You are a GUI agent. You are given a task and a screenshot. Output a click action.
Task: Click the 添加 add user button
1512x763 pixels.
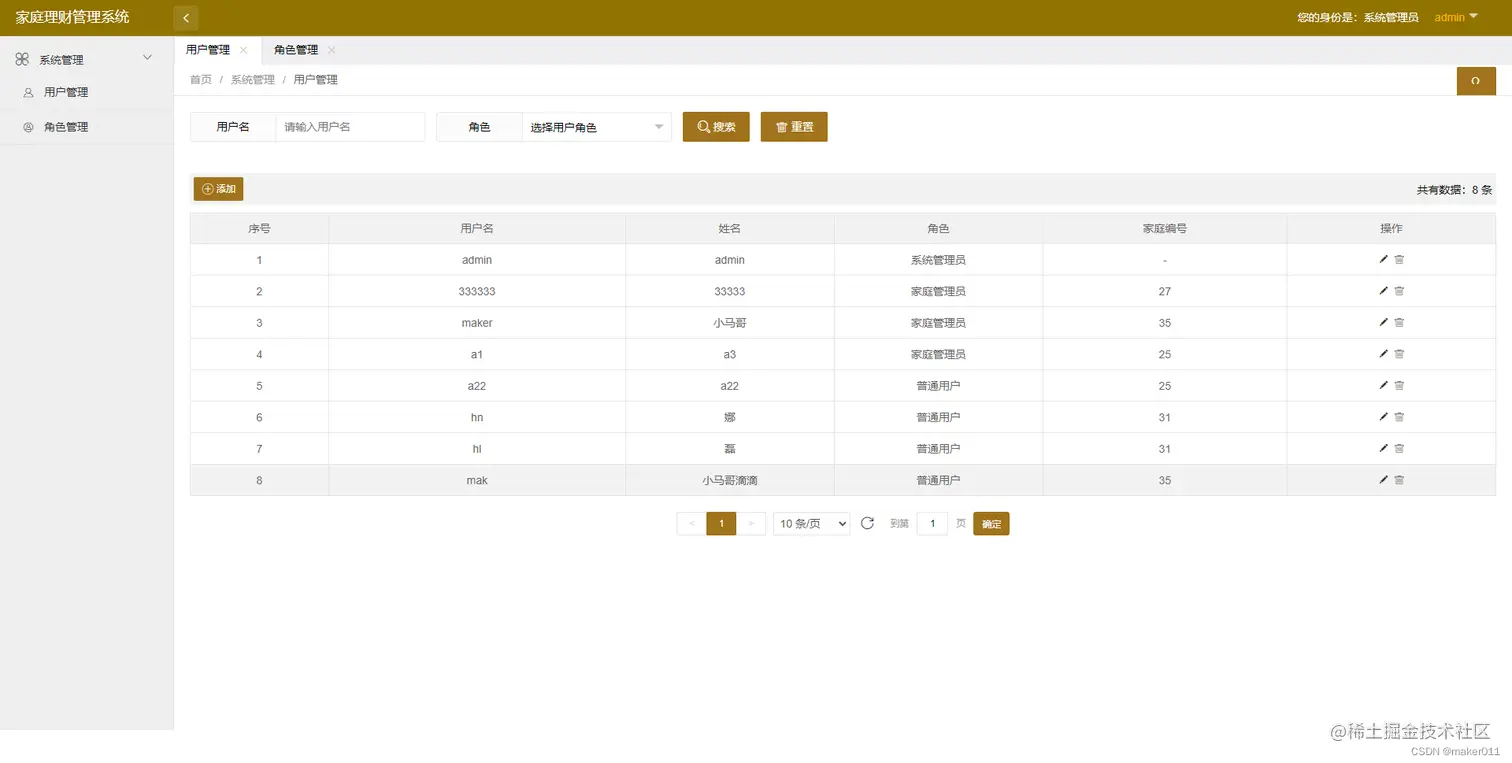point(218,189)
